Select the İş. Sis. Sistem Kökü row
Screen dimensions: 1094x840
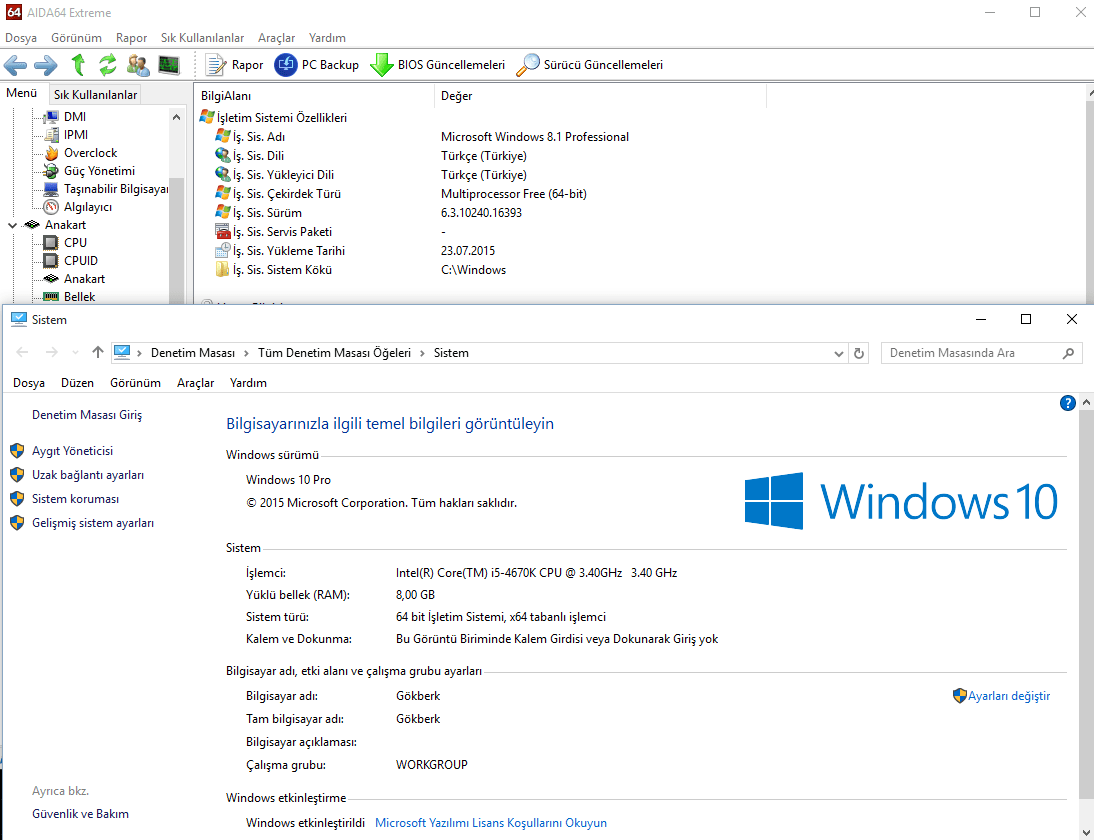coord(360,270)
